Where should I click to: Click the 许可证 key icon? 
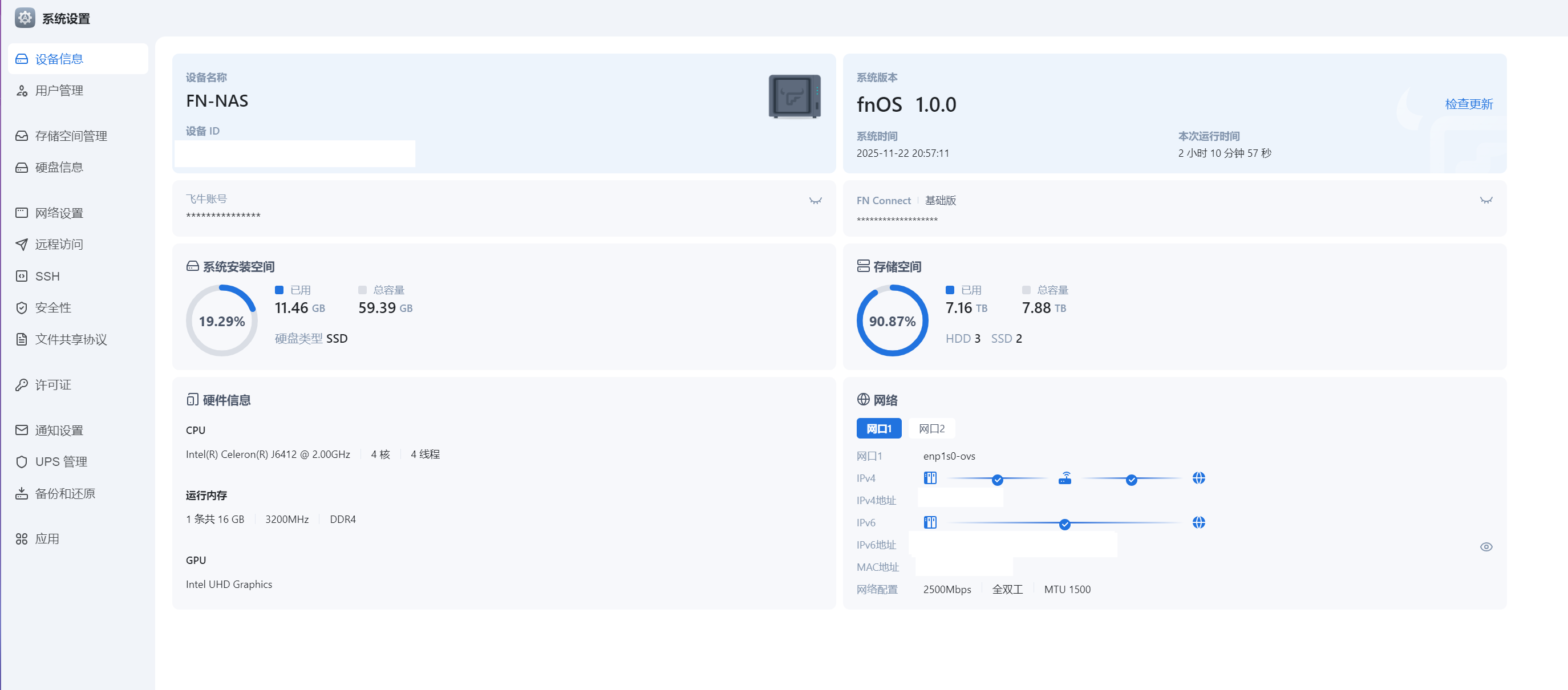[x=22, y=384]
